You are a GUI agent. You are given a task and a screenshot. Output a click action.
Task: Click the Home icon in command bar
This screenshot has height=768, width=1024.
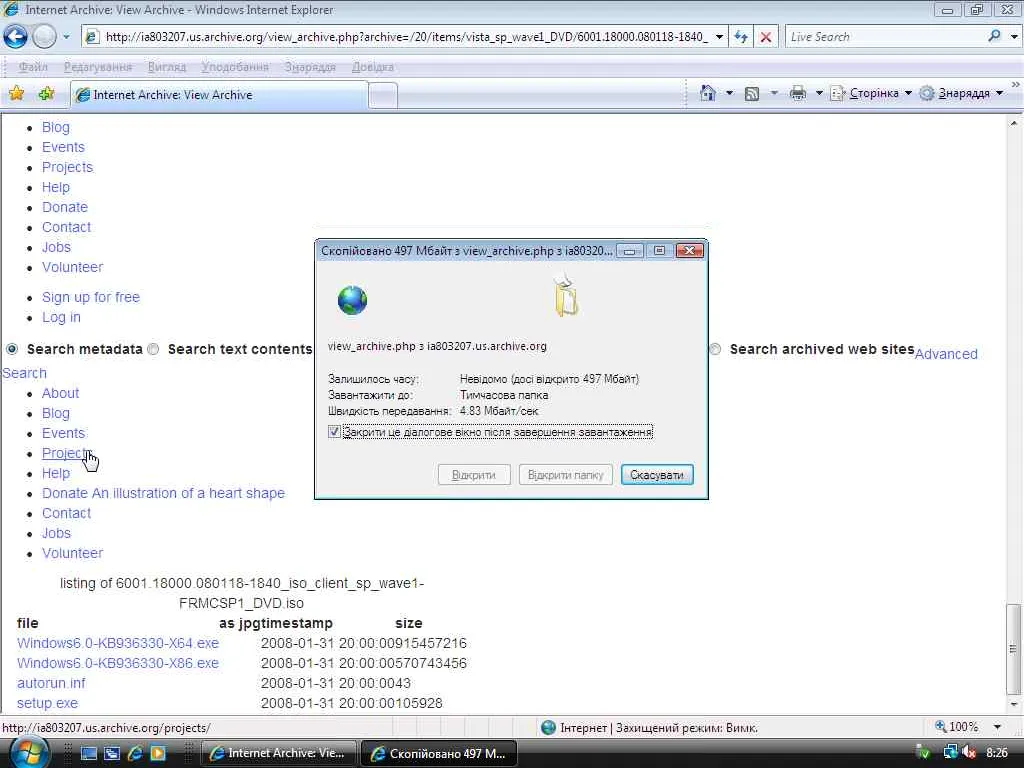707,93
